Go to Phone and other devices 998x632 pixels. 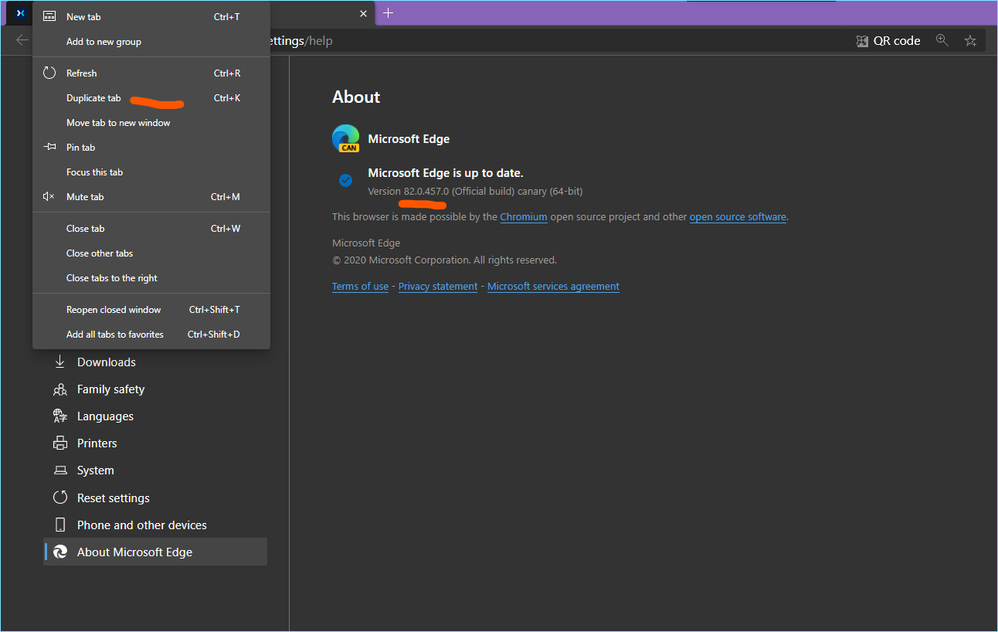click(155, 525)
